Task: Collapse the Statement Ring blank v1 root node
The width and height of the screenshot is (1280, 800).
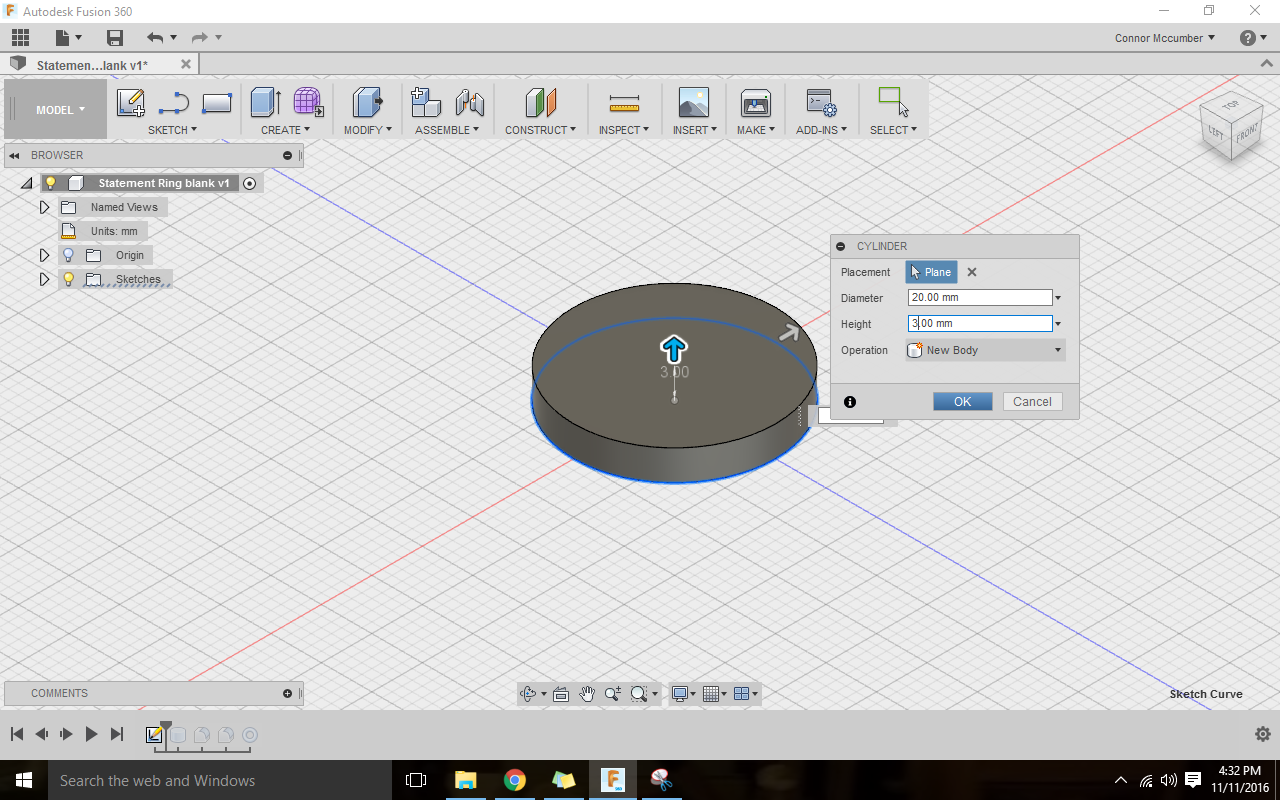Action: tap(26, 183)
